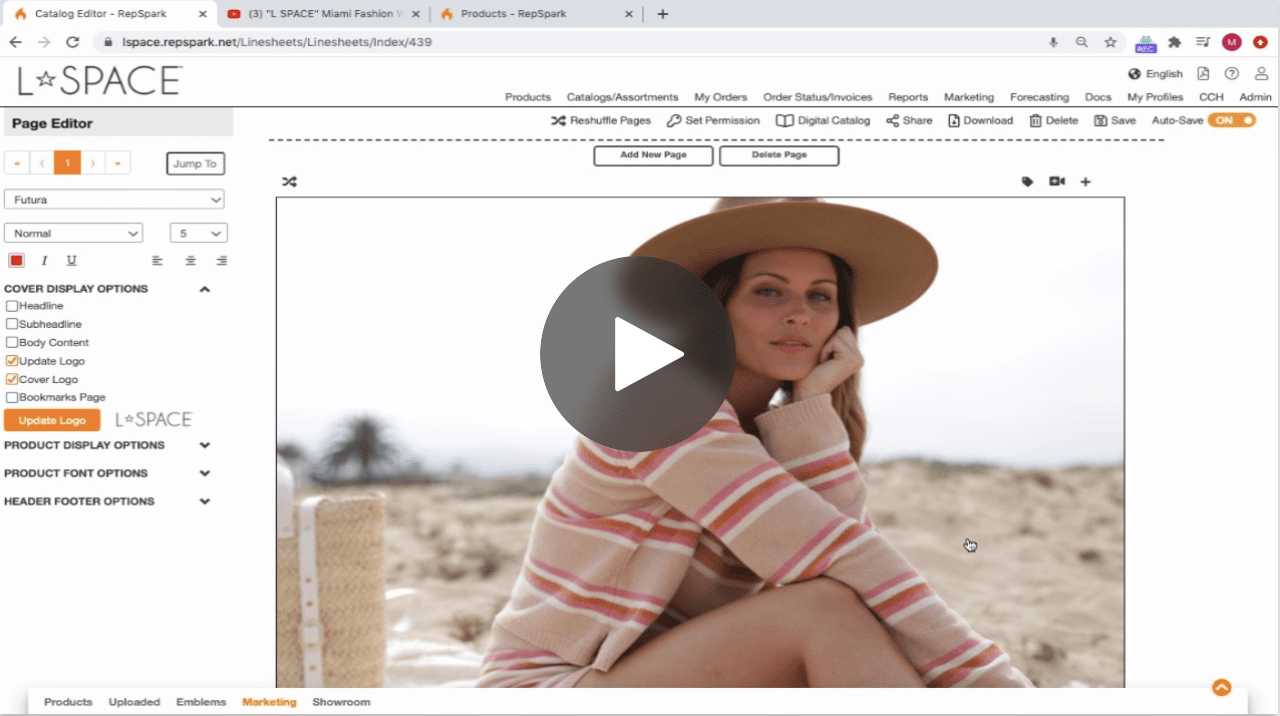Screen dimensions: 1280x716
Task: Click the underline formatting icon
Action: 71,261
